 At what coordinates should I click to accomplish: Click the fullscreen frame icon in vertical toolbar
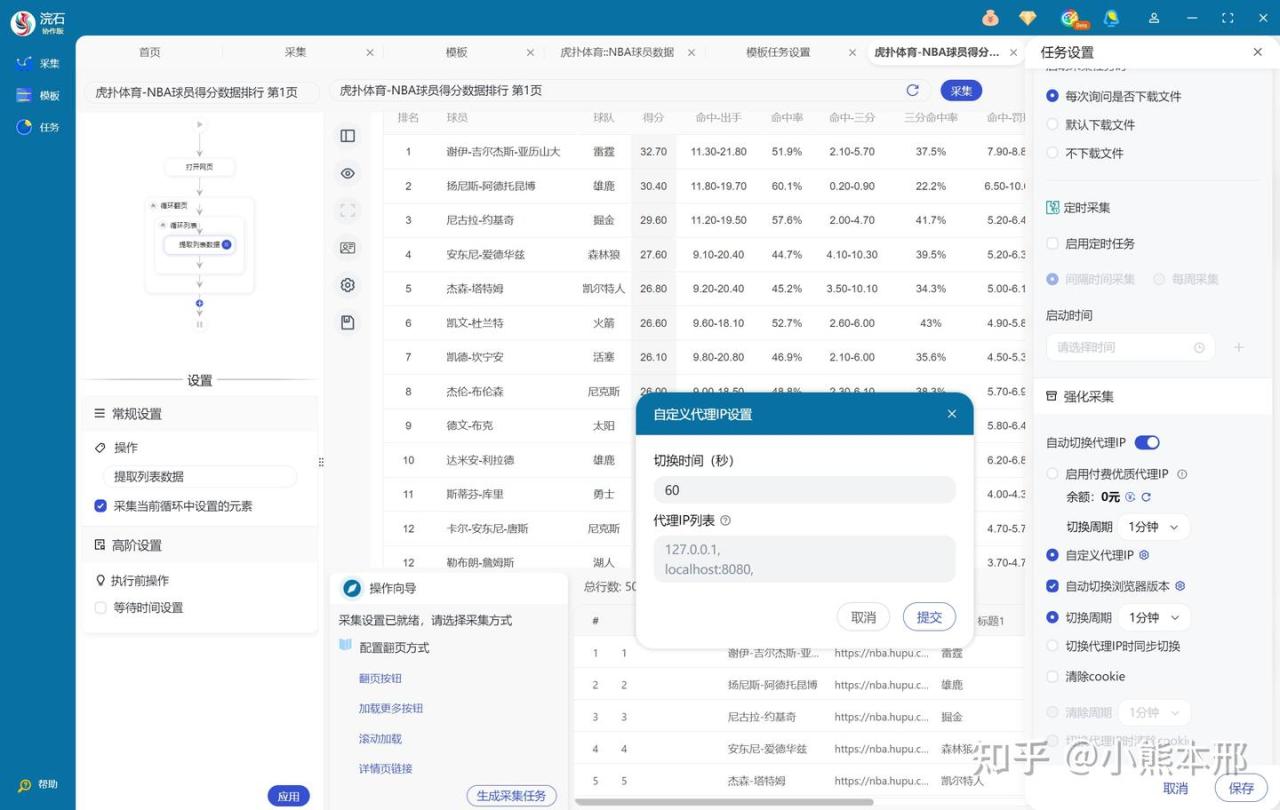pos(348,210)
